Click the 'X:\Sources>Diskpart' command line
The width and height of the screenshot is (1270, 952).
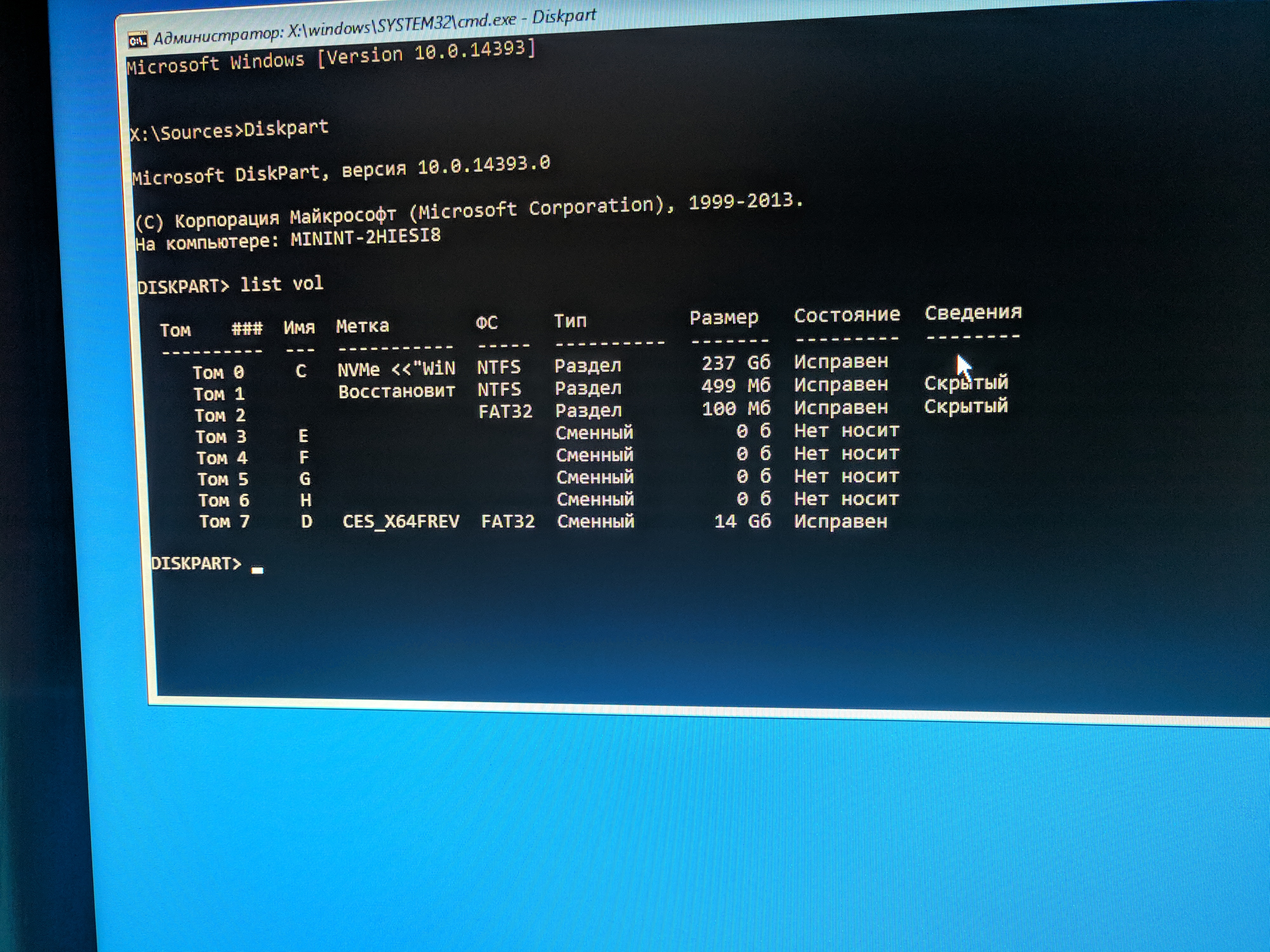[229, 130]
